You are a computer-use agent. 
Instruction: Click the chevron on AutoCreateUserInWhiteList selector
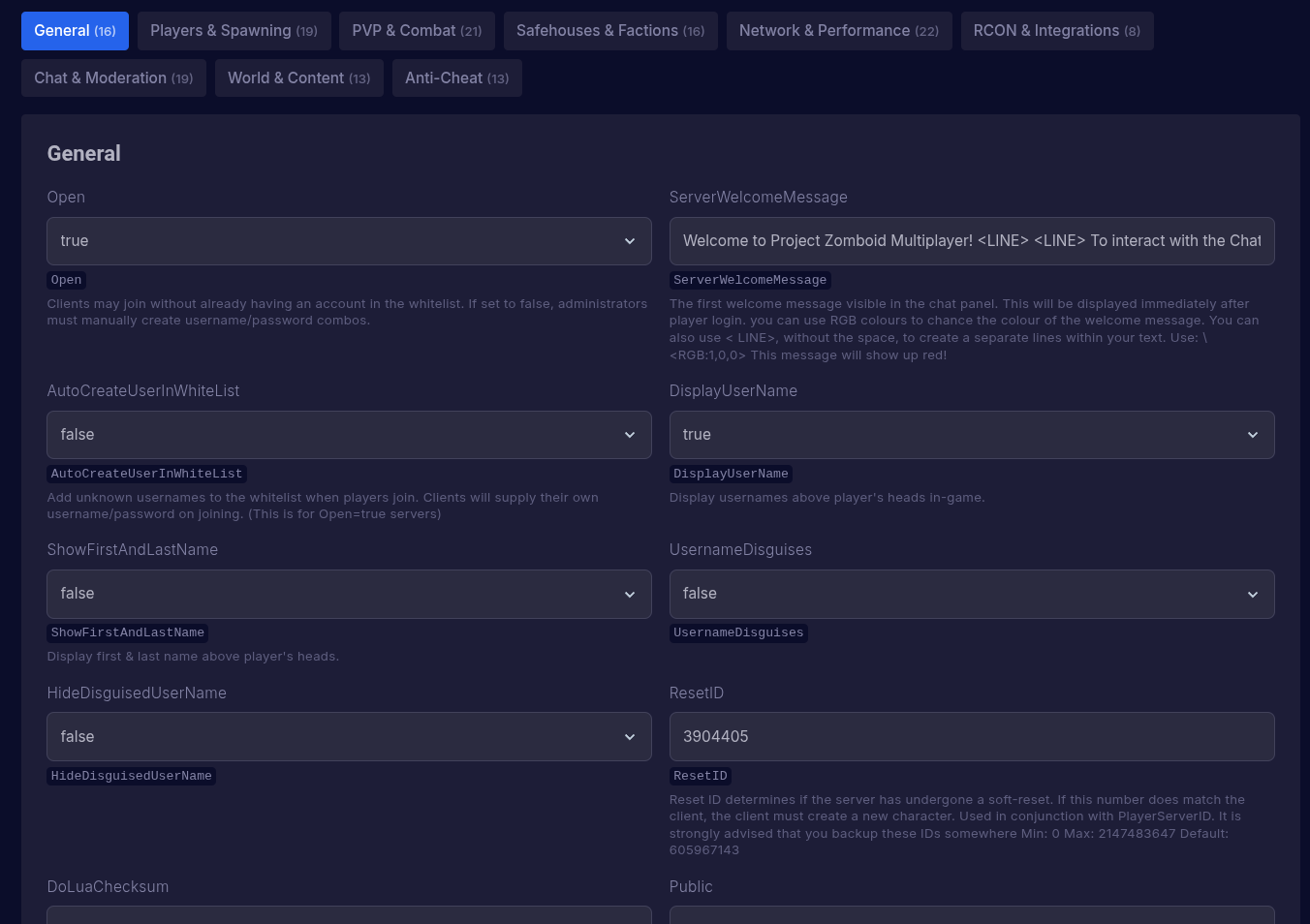[630, 434]
